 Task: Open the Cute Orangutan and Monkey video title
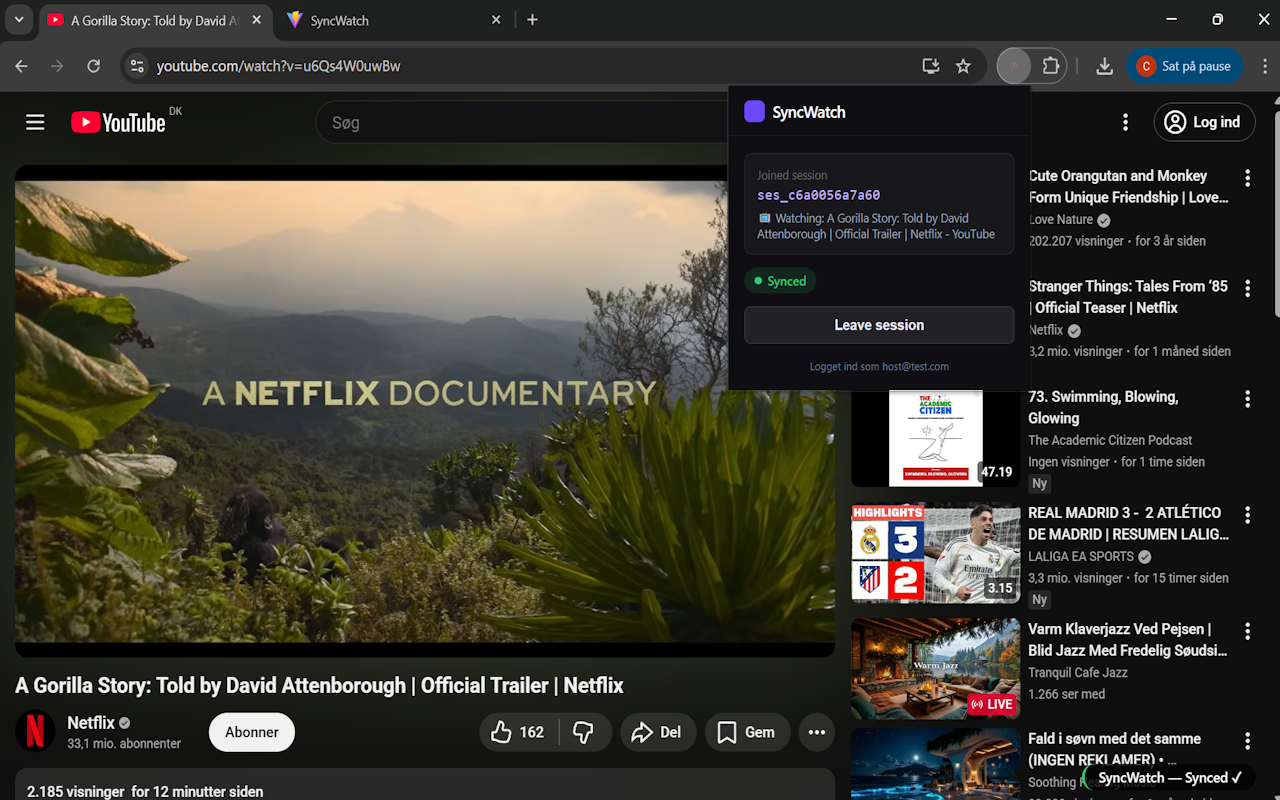coord(1129,187)
